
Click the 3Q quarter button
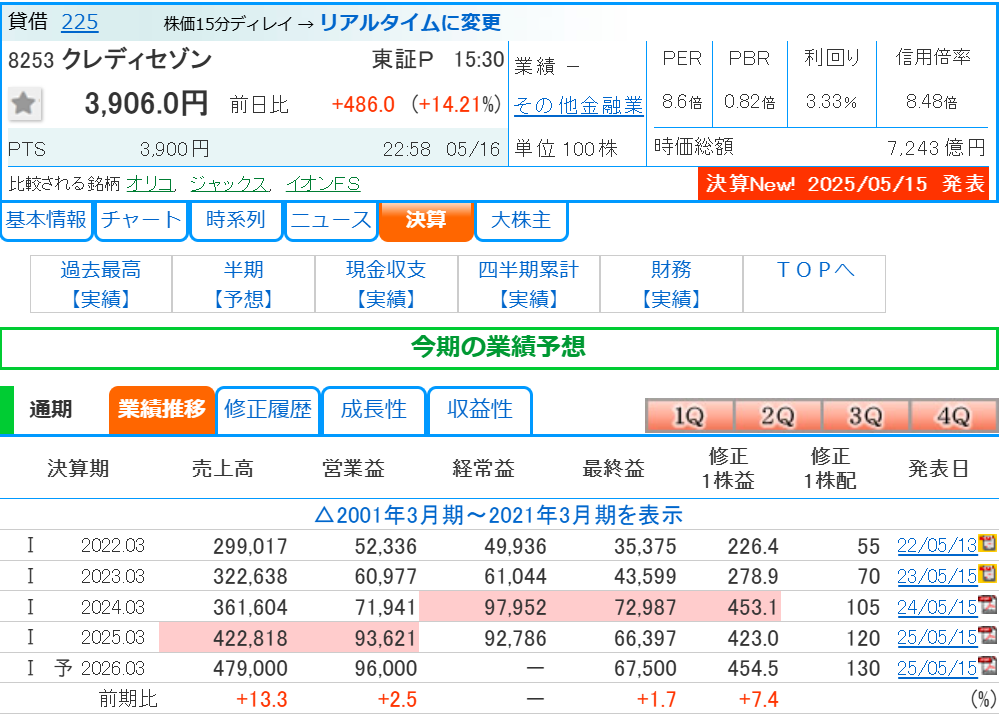pyautogui.click(x=865, y=416)
